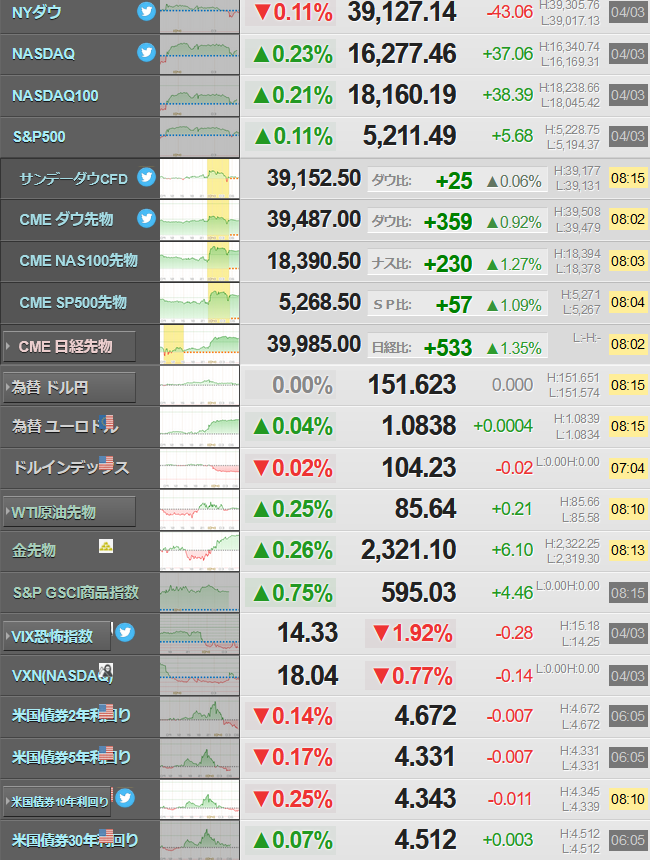The image size is (650, 860).
Task: Click Twitter icon on 米国債券10年利回り row
Action: (x=125, y=797)
